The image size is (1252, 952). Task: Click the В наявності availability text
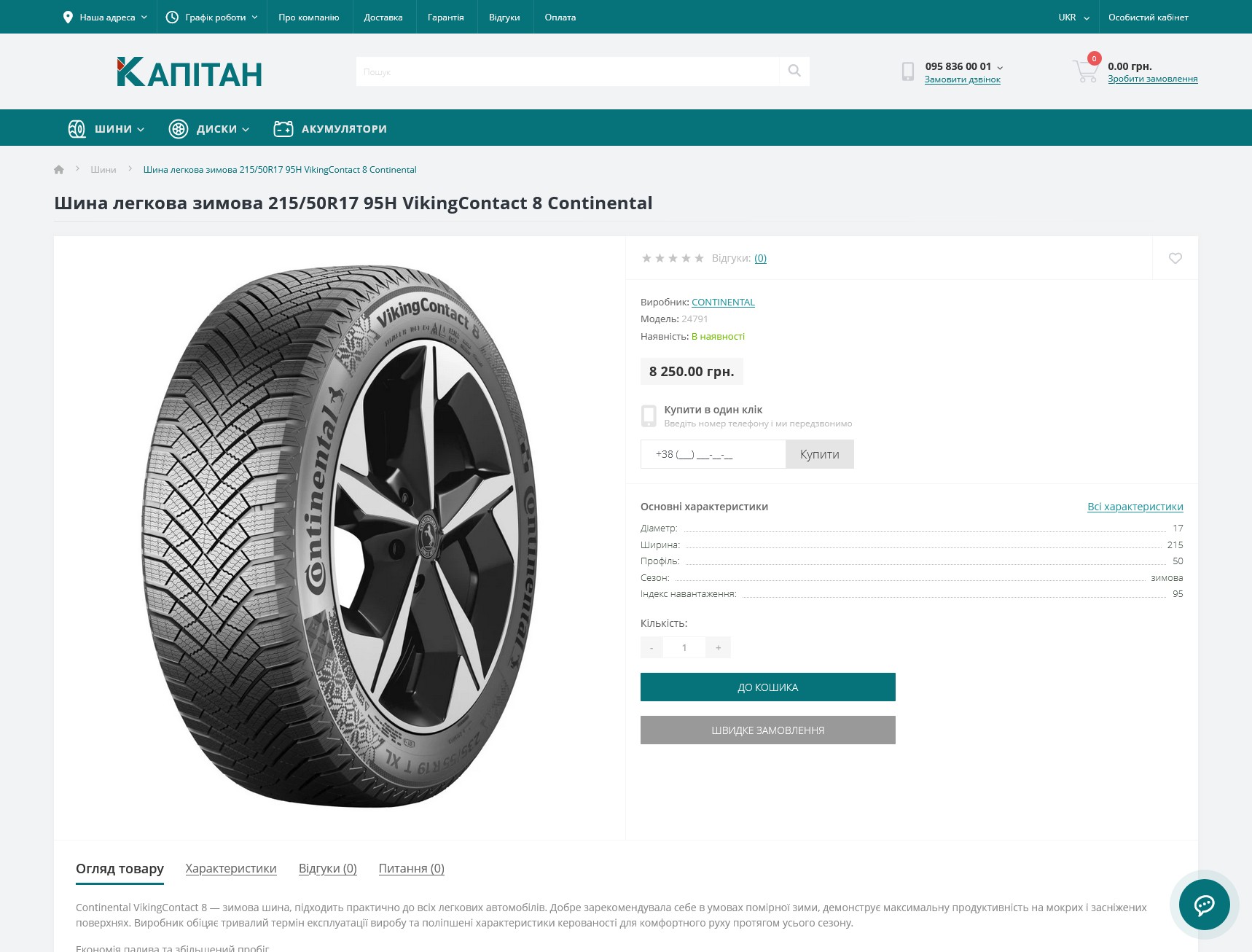point(718,337)
